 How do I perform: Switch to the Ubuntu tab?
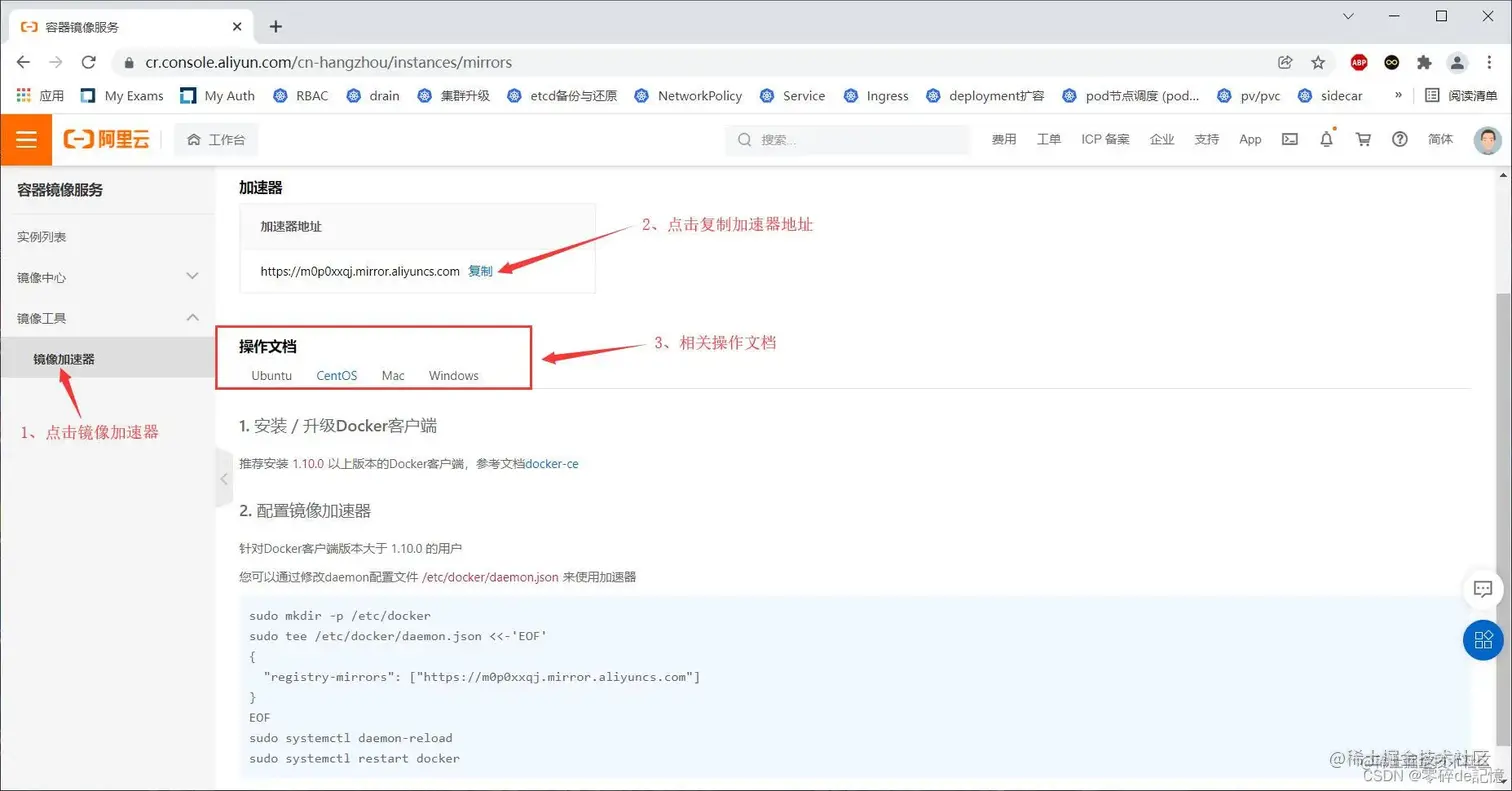click(x=272, y=375)
